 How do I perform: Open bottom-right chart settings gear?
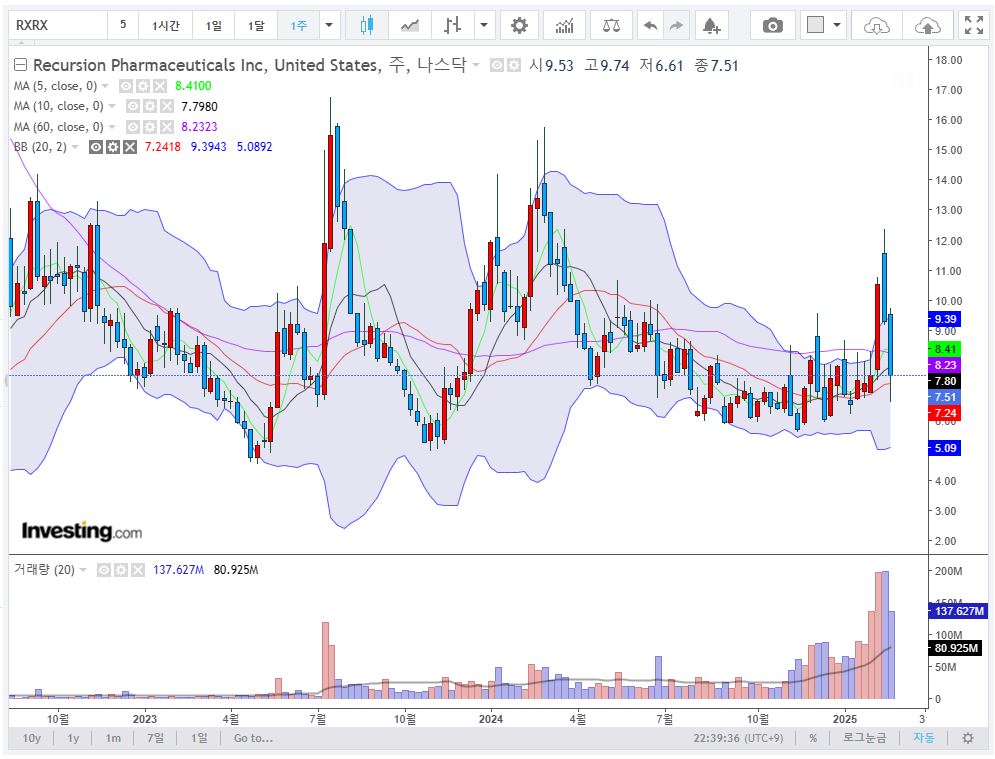click(x=968, y=738)
